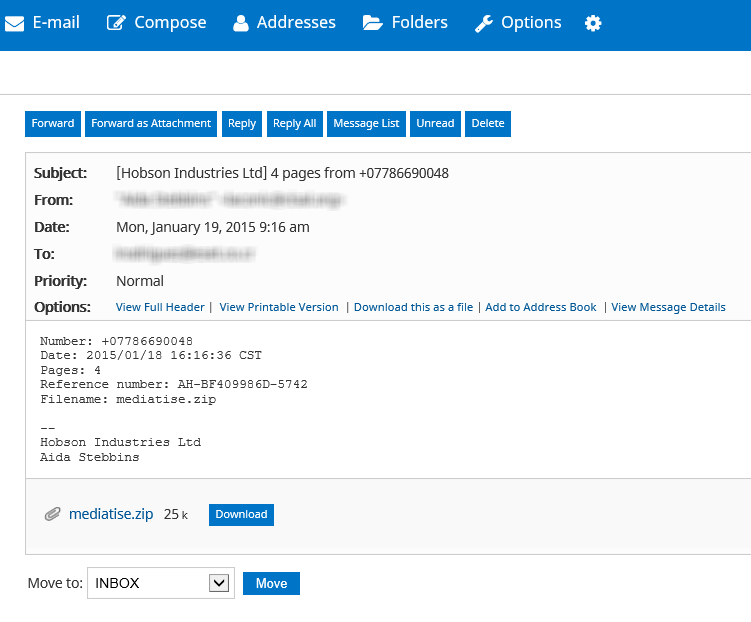751x622 pixels.
Task: Click the envelope E-mail icon
Action: pos(14,23)
